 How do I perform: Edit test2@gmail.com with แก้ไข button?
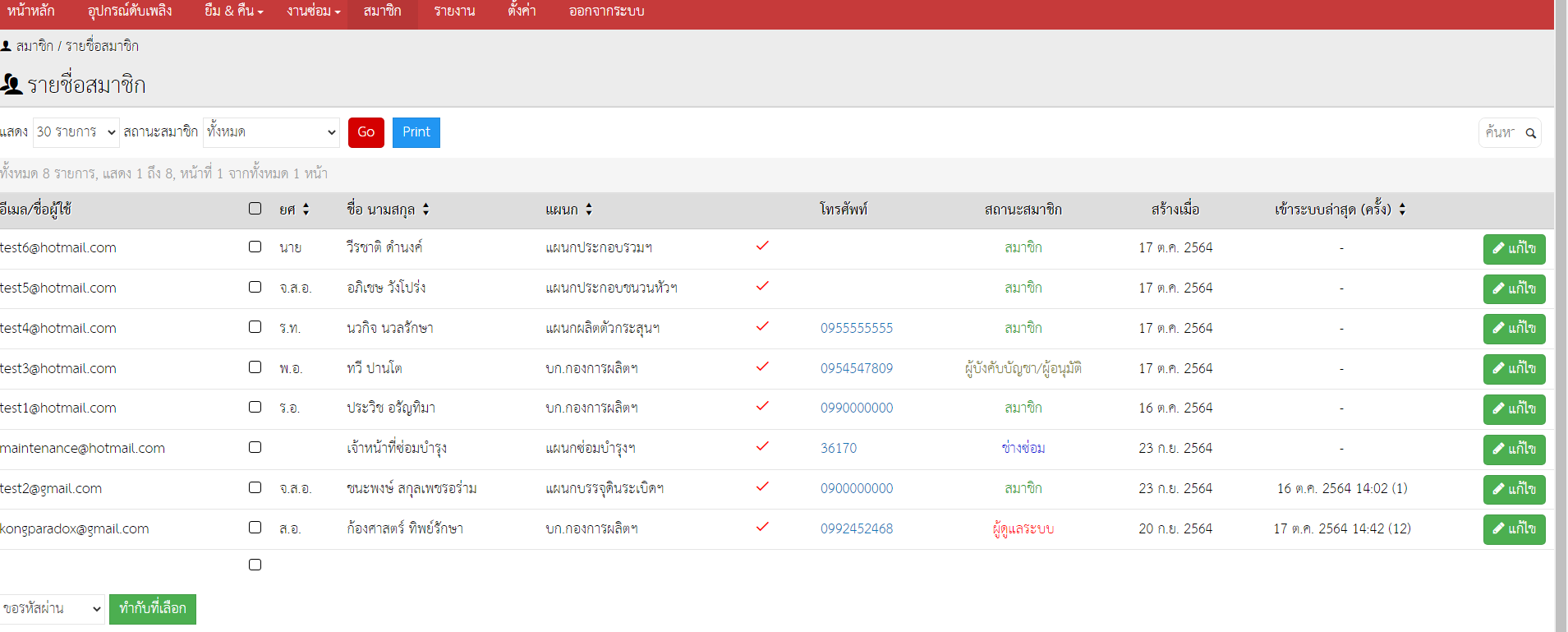pos(1514,490)
